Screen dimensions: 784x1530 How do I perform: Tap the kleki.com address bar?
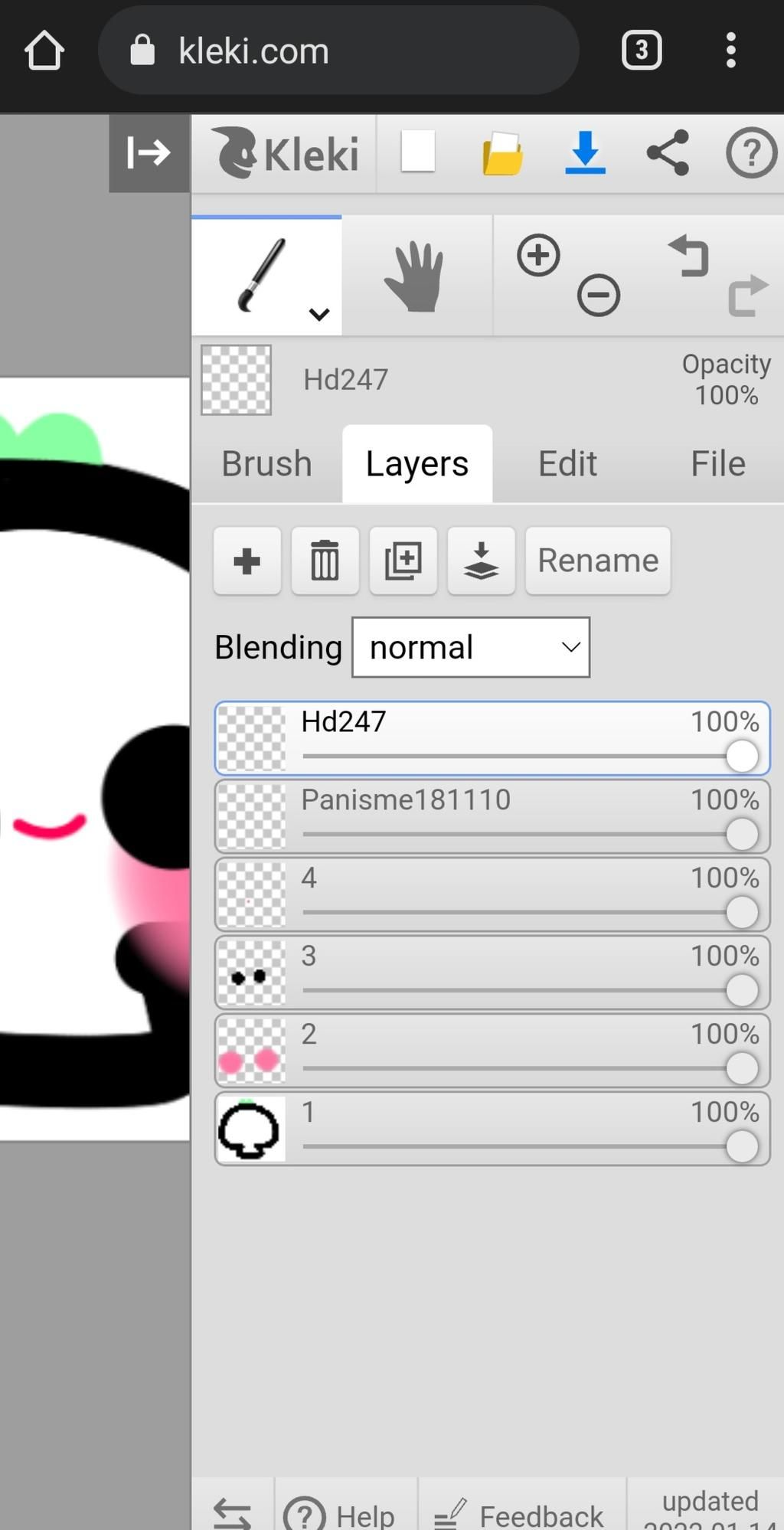point(338,51)
